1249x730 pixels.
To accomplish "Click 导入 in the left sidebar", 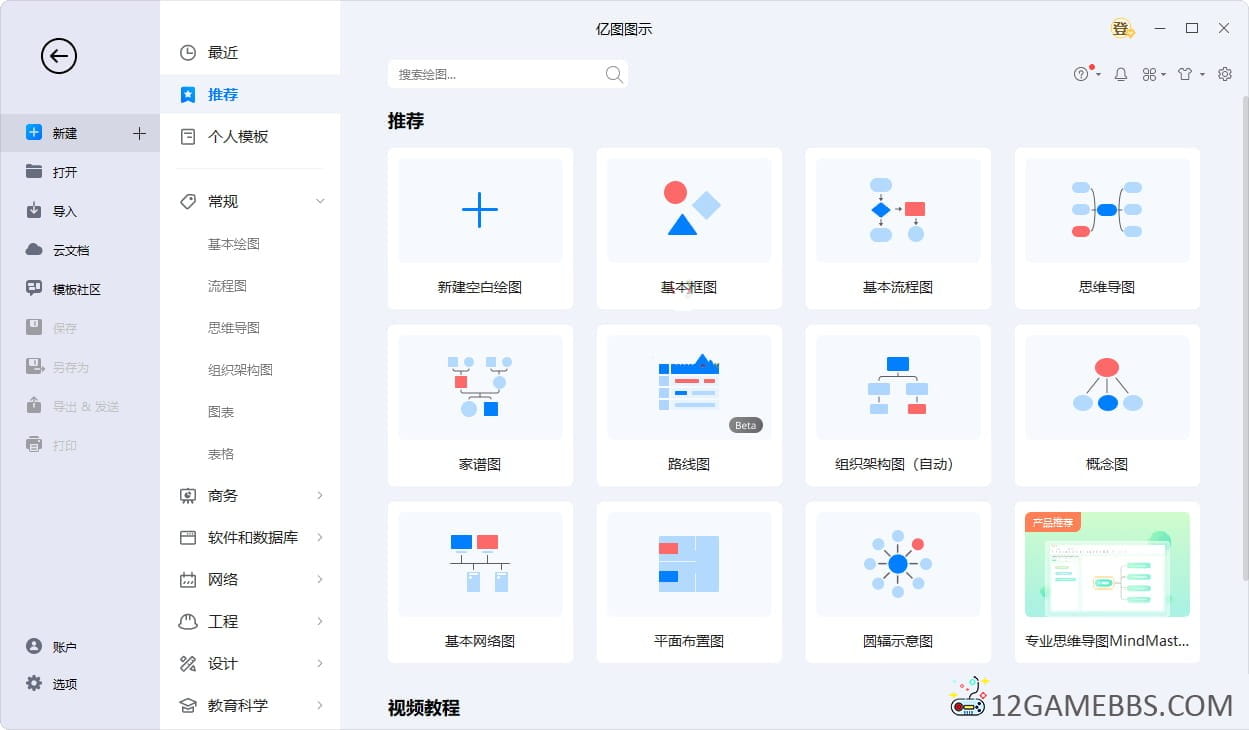I will click(x=64, y=211).
